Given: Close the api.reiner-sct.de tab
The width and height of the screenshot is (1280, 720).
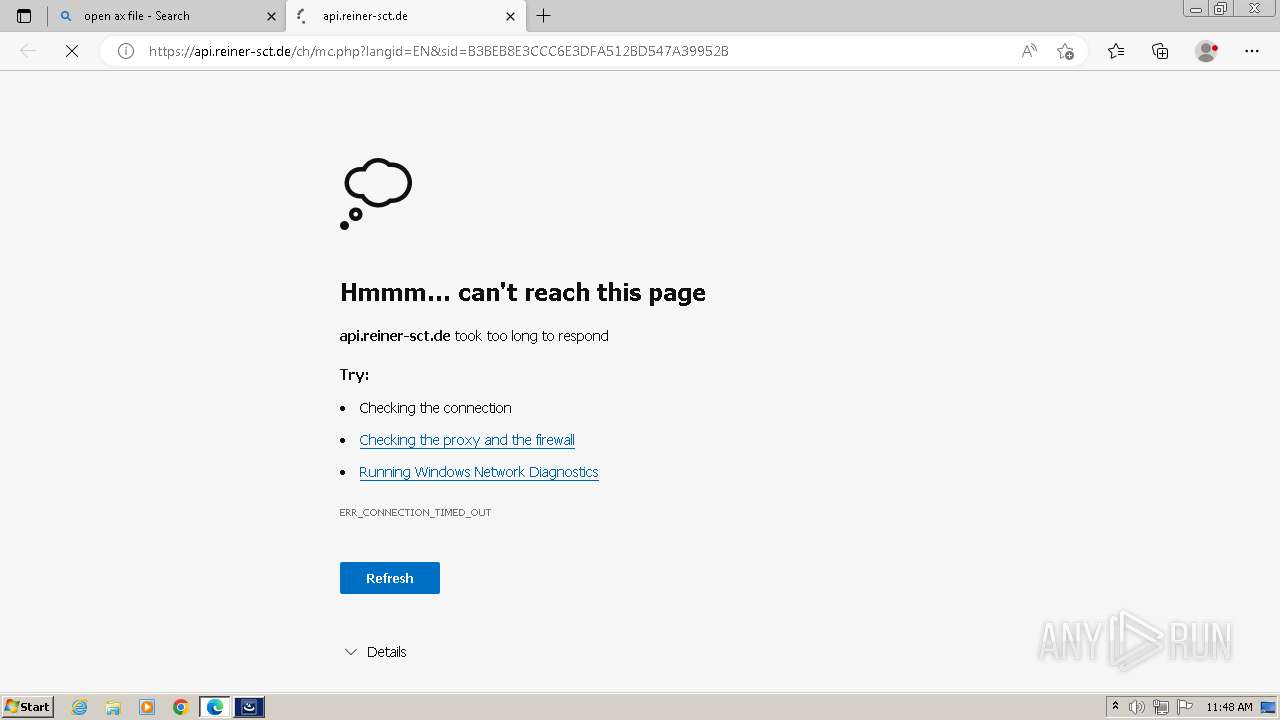Looking at the screenshot, I should pyautogui.click(x=510, y=16).
